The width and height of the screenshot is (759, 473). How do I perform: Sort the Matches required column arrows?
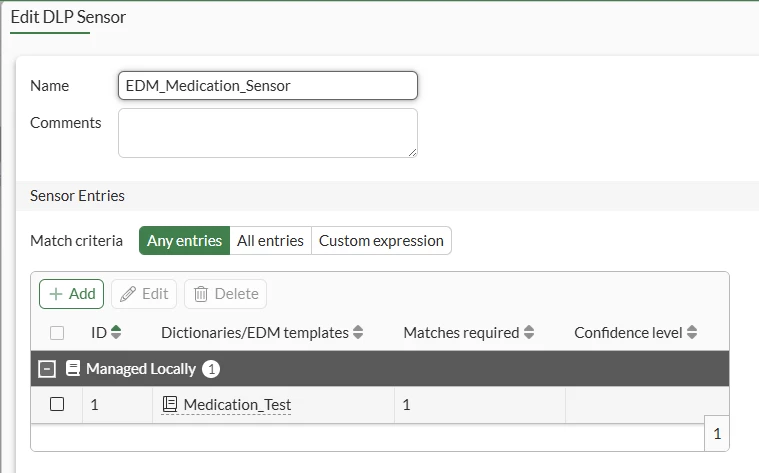[529, 332]
